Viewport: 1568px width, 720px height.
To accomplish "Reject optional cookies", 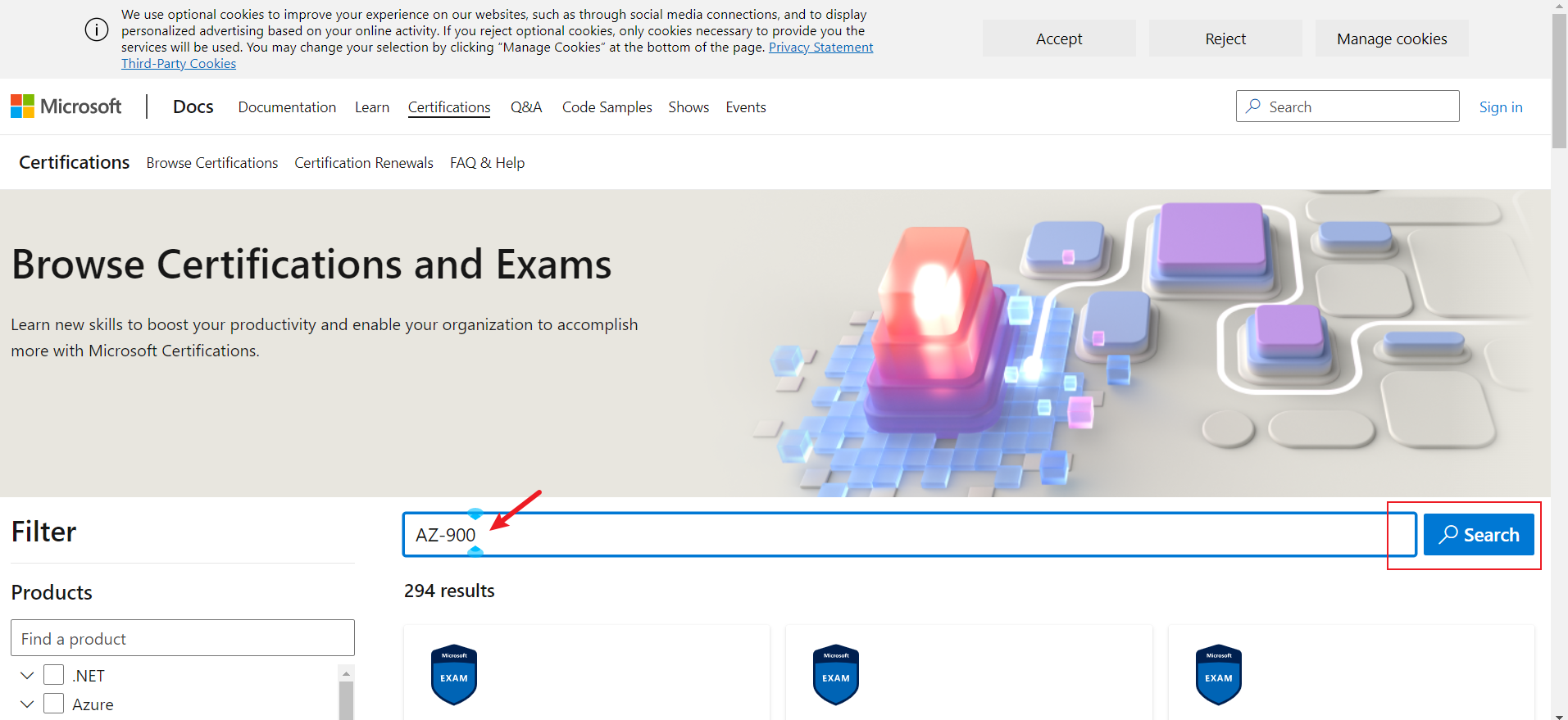I will [1225, 38].
